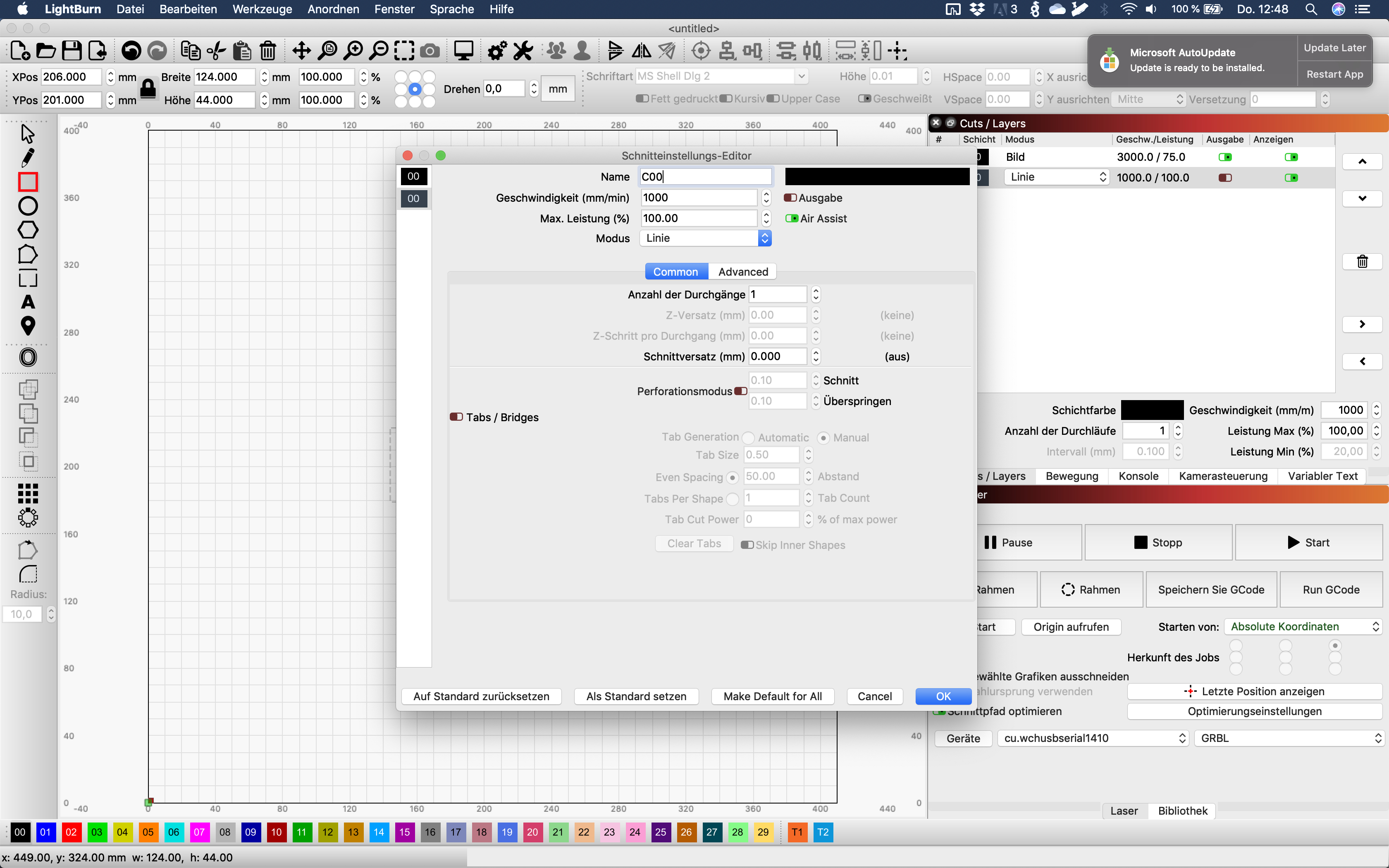Select the Position marker pin tool

(28, 326)
